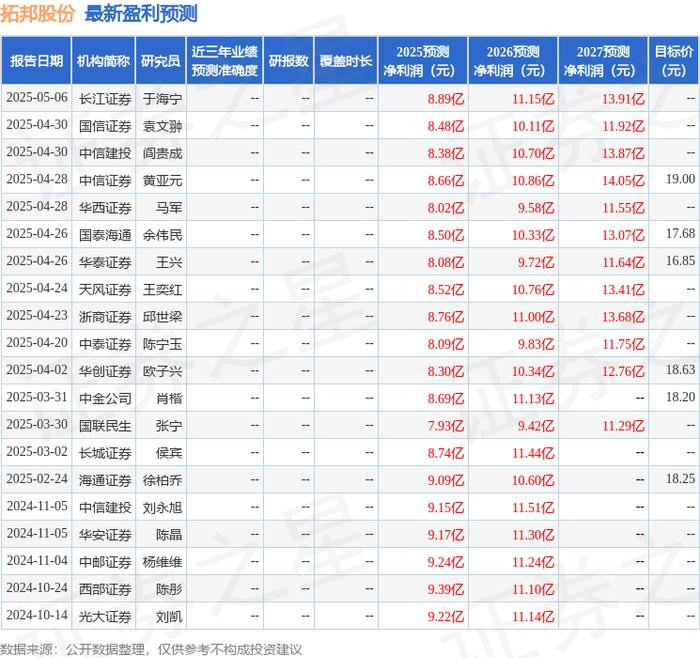Click the date cell 2025-04-23
Image resolution: width=700 pixels, height=658 pixels.
pyautogui.click(x=37, y=316)
